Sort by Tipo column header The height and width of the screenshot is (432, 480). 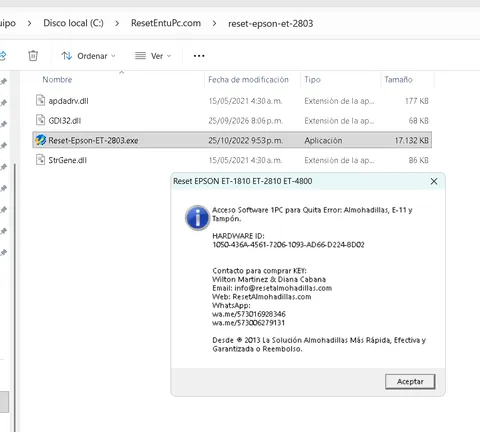pos(312,80)
